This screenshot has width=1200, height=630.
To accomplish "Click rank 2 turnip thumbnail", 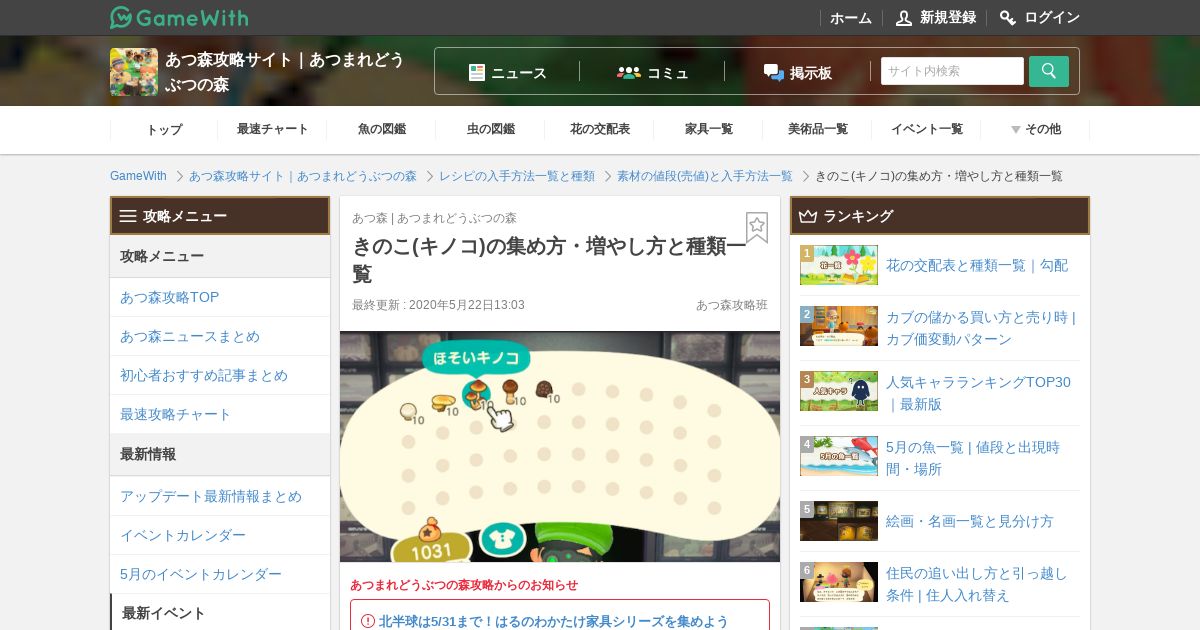I will click(839, 326).
